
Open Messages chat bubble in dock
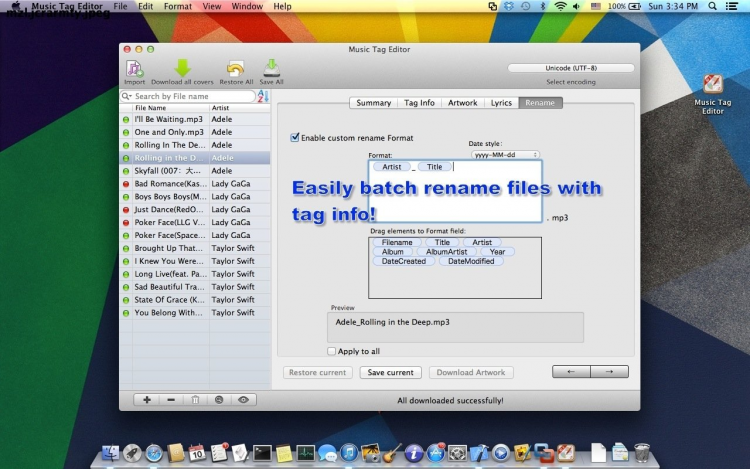(327, 453)
